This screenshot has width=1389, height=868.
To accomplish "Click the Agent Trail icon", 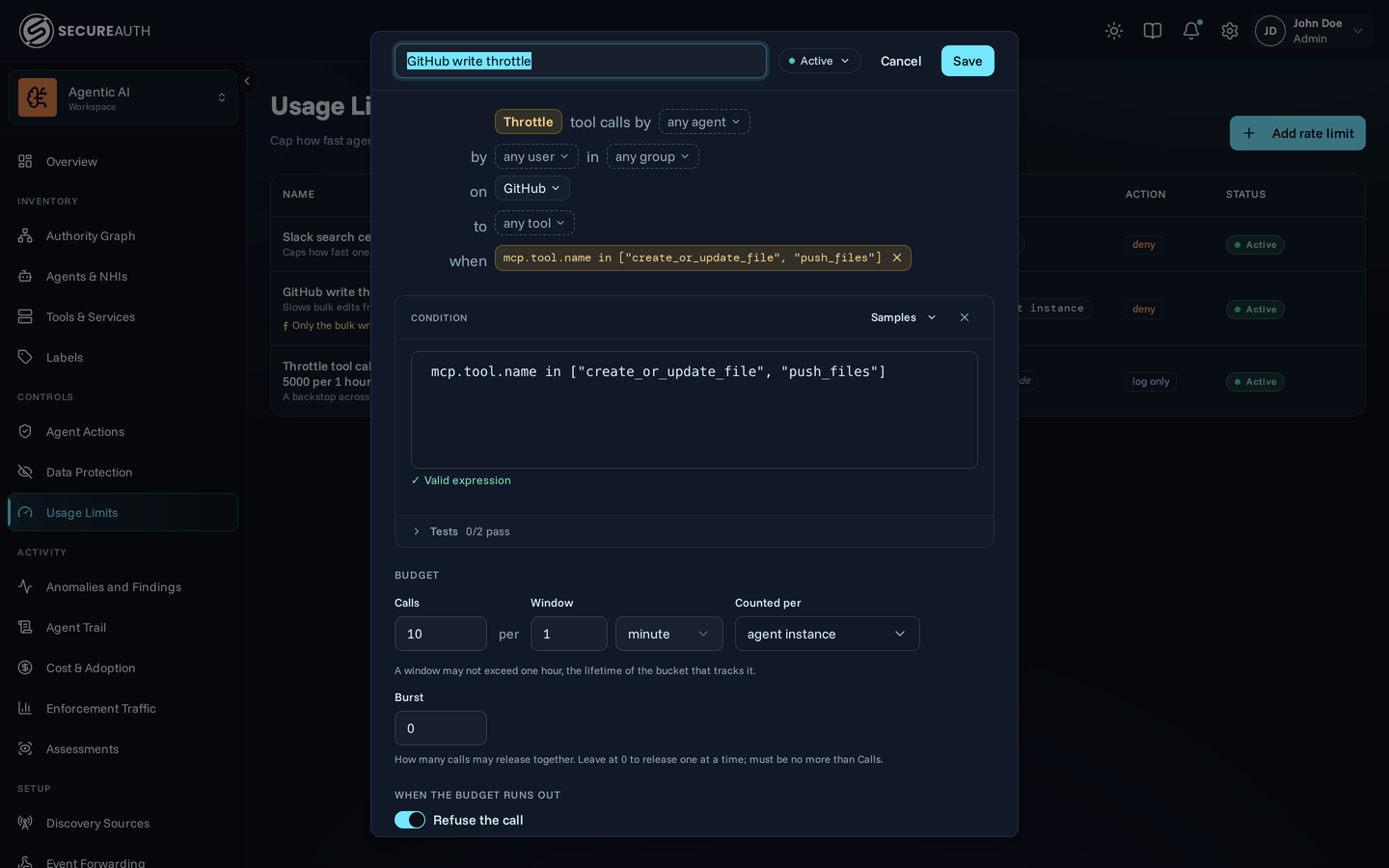I will [x=25, y=627].
